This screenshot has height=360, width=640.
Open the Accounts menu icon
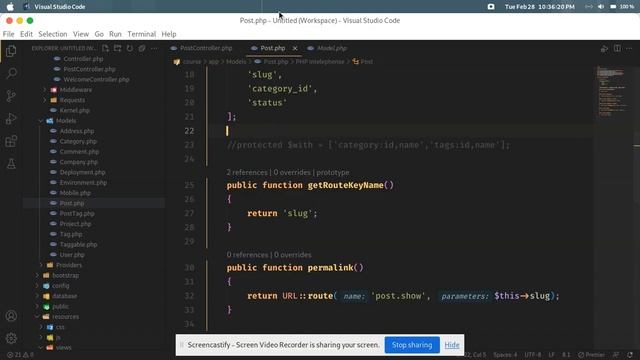[11, 316]
